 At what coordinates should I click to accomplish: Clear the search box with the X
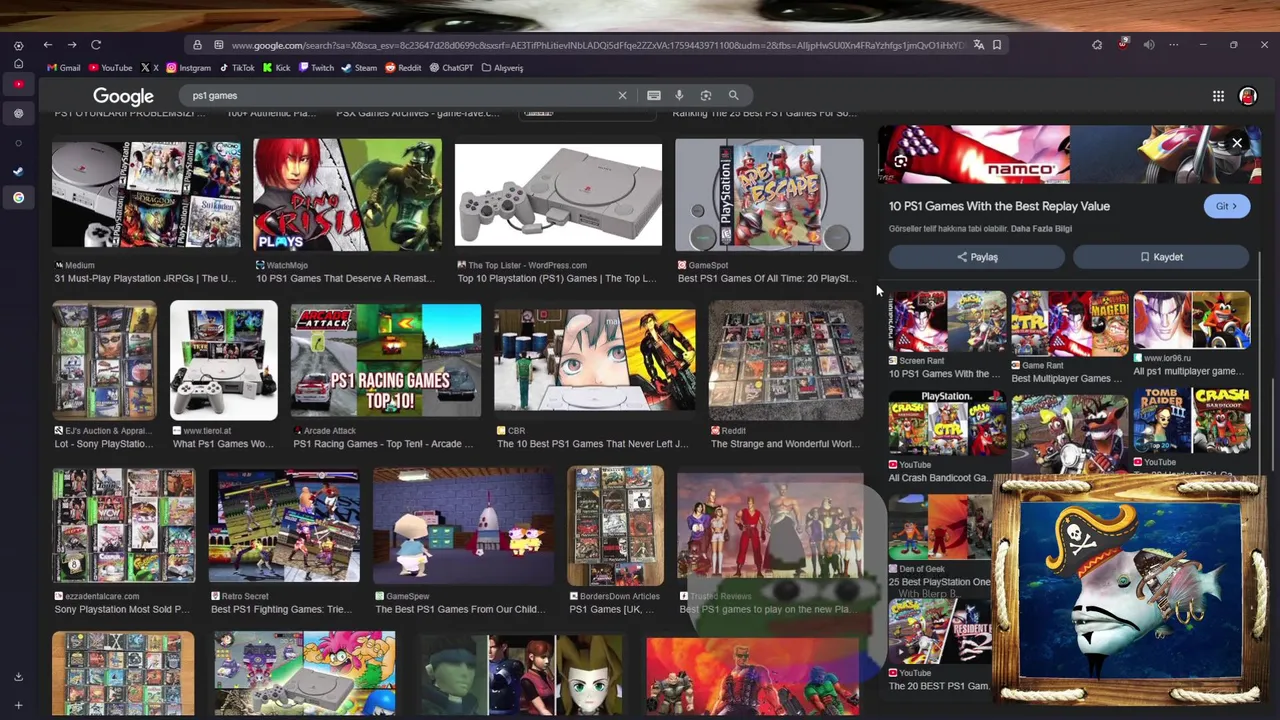point(622,95)
